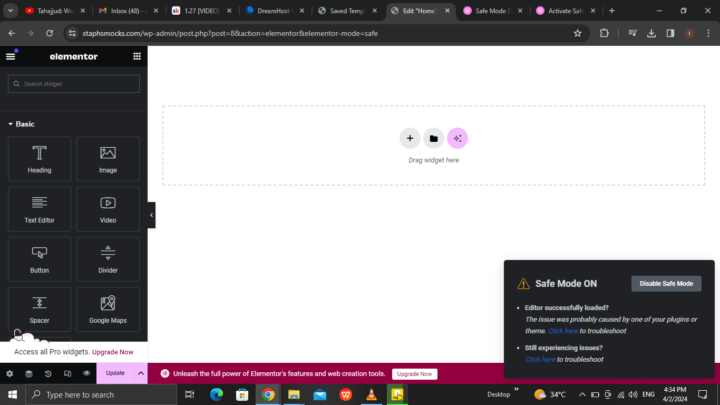Toggle Chrome side panel icon
720x405 pixels.
[x=670, y=33]
